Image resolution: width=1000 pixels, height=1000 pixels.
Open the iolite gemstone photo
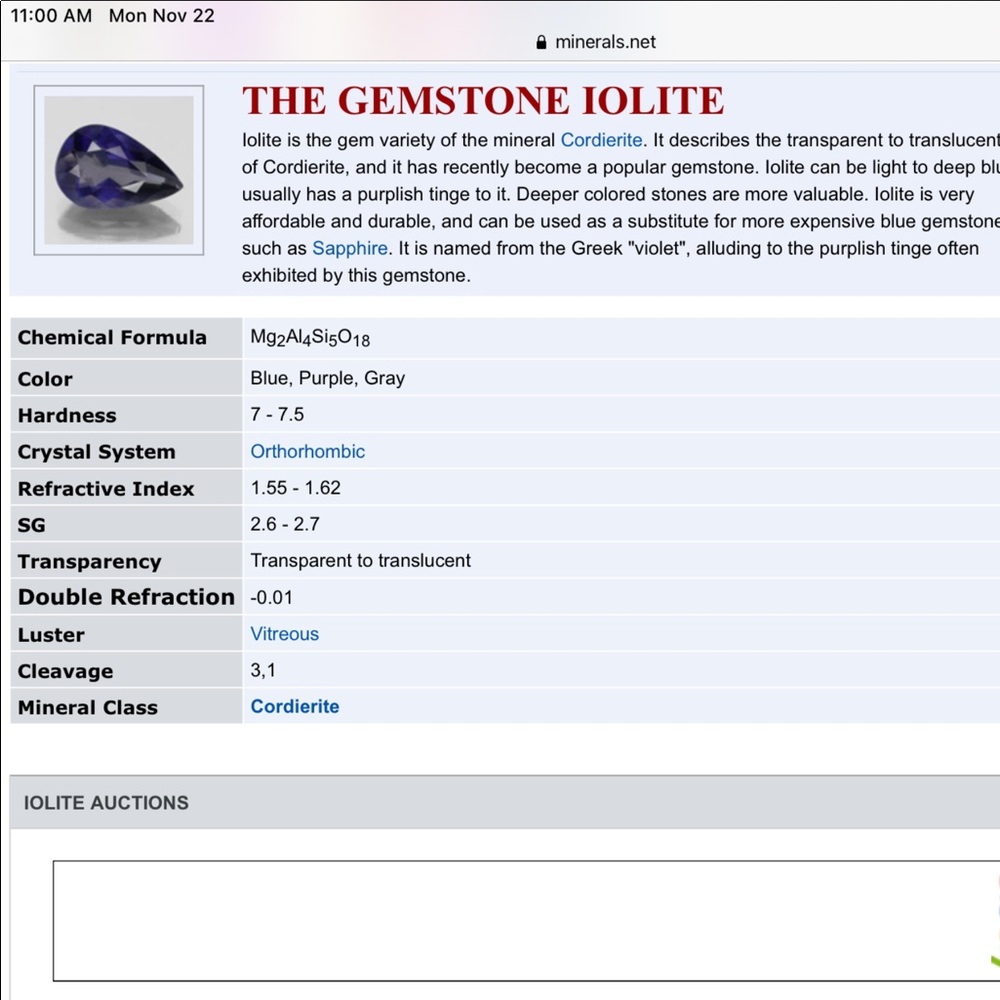pos(117,170)
